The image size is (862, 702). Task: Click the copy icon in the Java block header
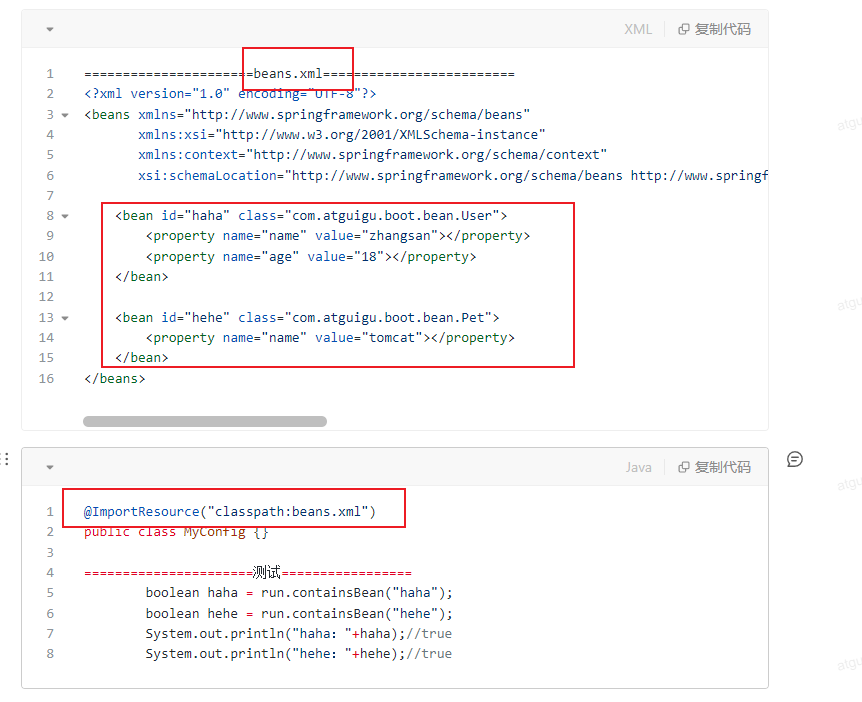(x=683, y=467)
